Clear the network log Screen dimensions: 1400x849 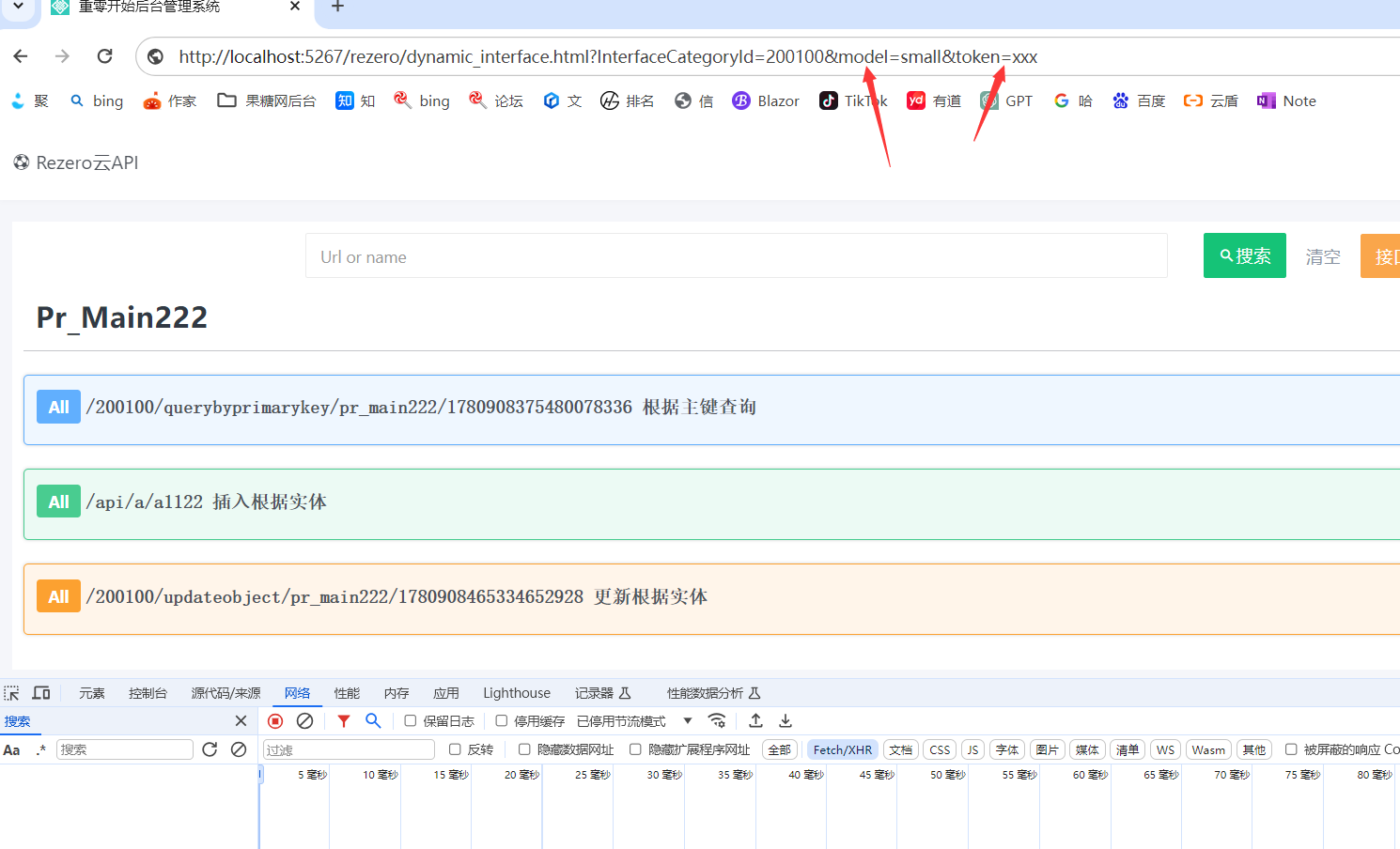[x=304, y=721]
